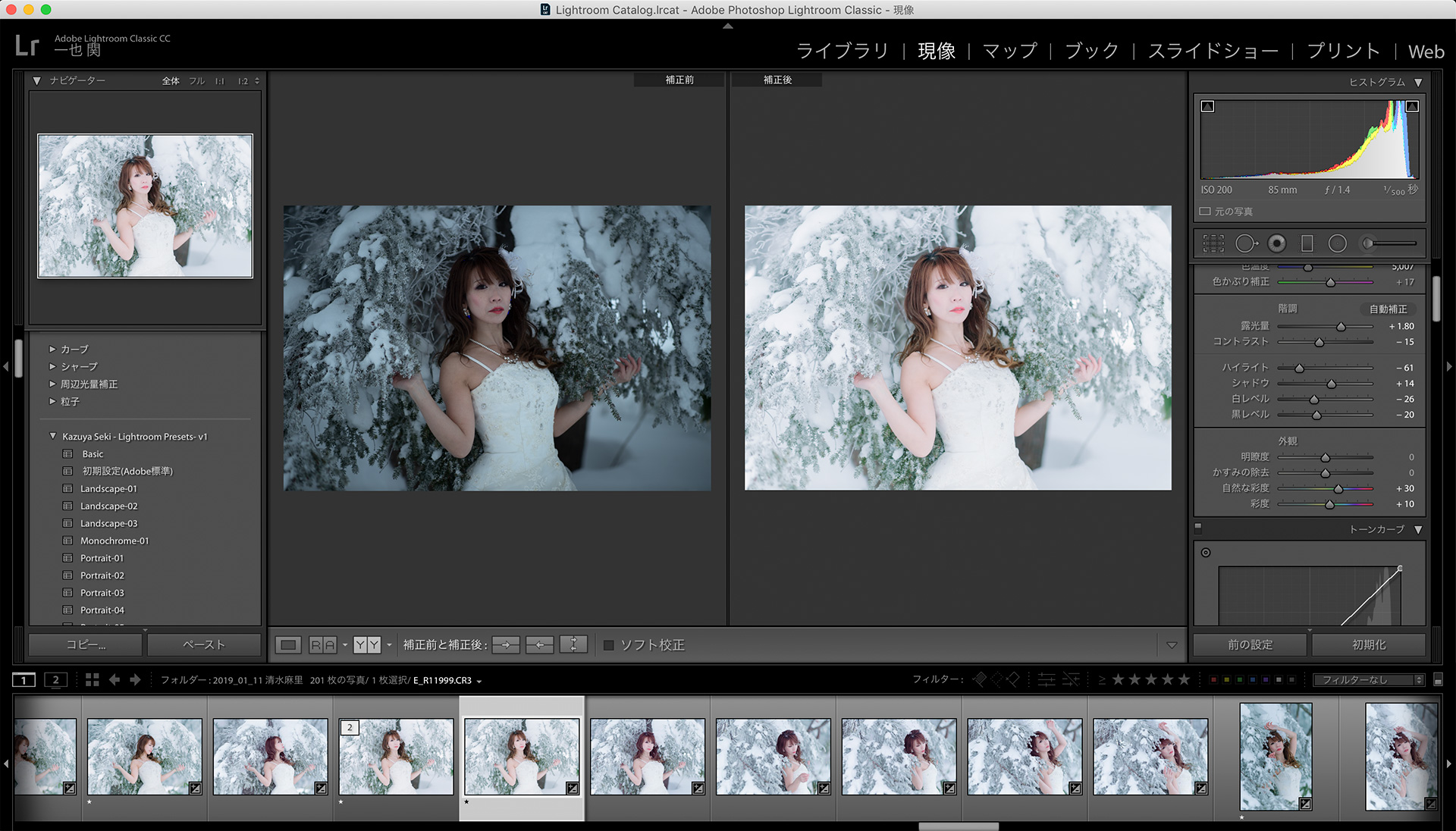Switch to ライブラリ module

843,51
